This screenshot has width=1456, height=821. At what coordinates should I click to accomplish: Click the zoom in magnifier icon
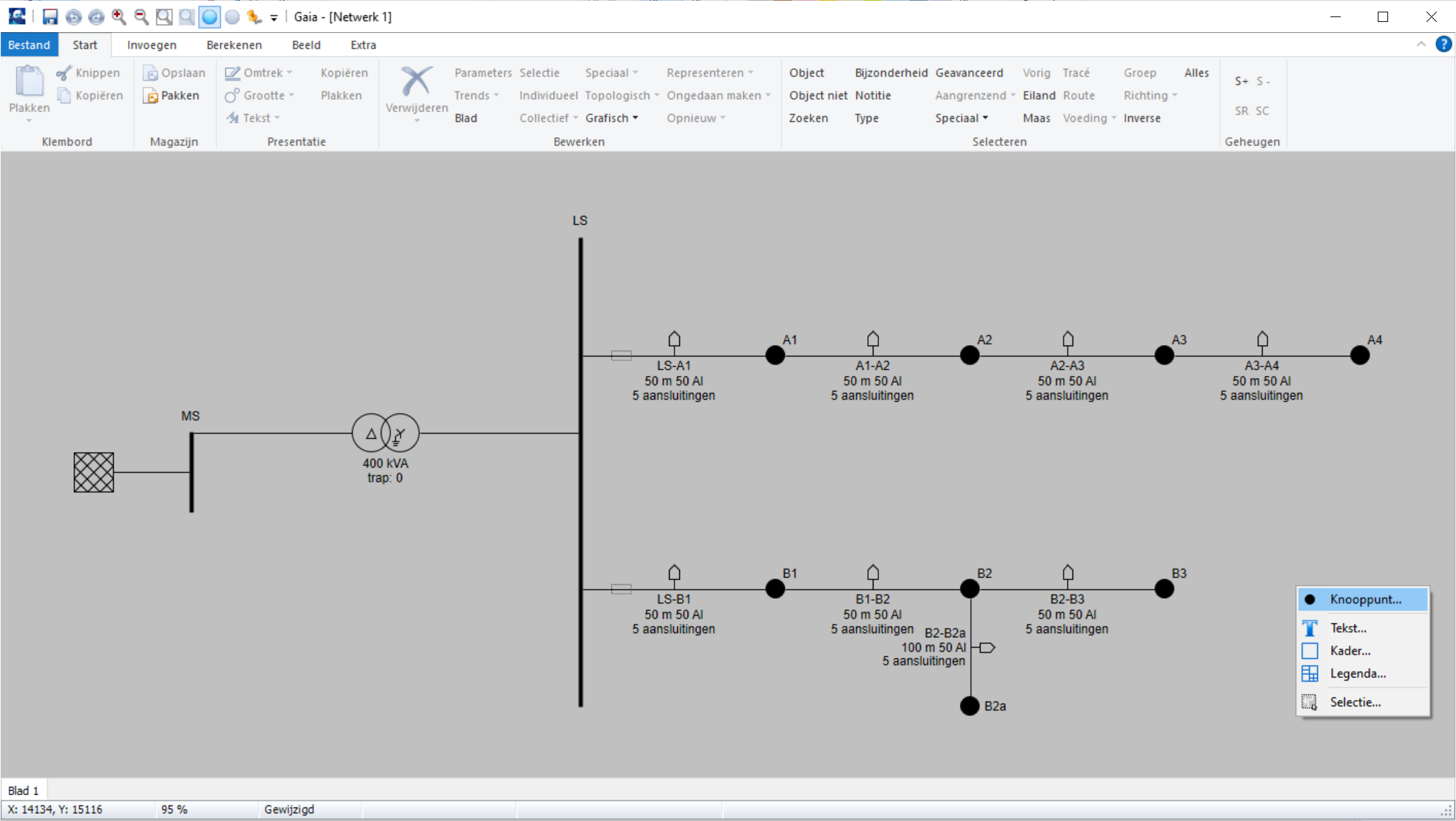[x=119, y=16]
